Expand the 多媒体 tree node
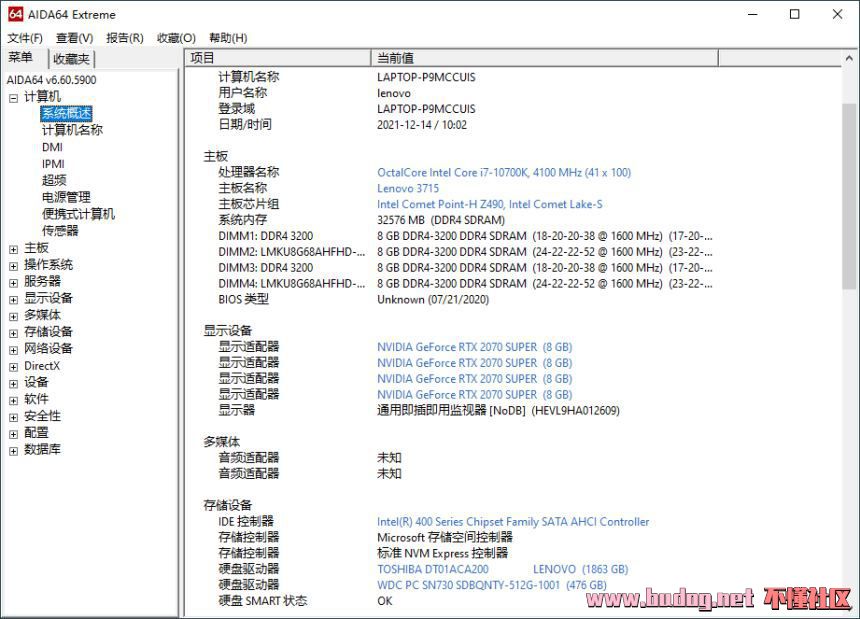Screen dimensions: 860x619 point(13,317)
